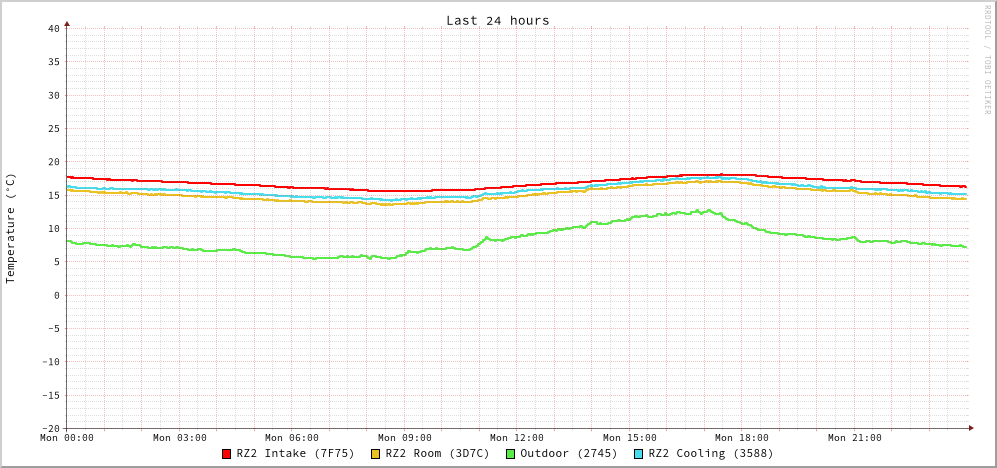
Task: Click the "Last 24 hours" graph title
Action: click(x=497, y=20)
